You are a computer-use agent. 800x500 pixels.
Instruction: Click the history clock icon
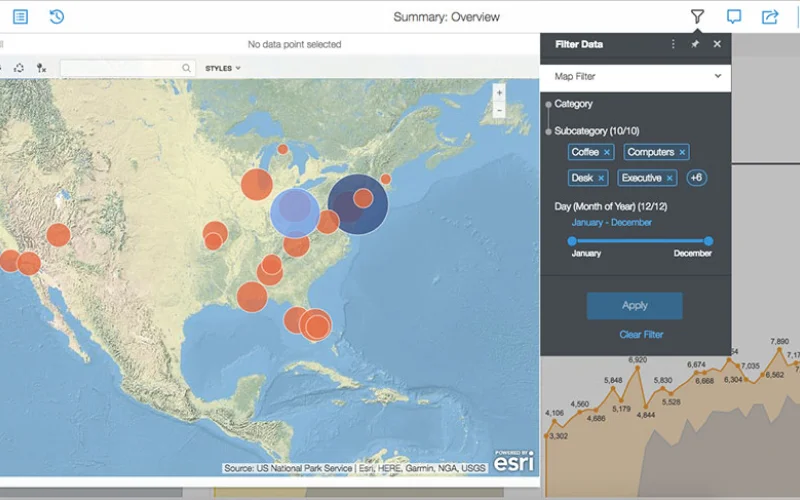click(x=57, y=17)
